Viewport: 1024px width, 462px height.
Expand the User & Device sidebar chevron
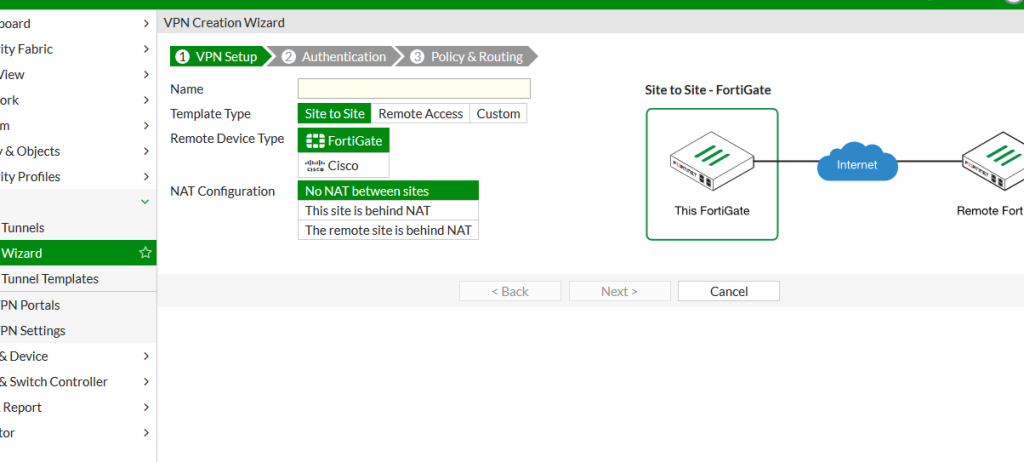pyautogui.click(x=146, y=356)
